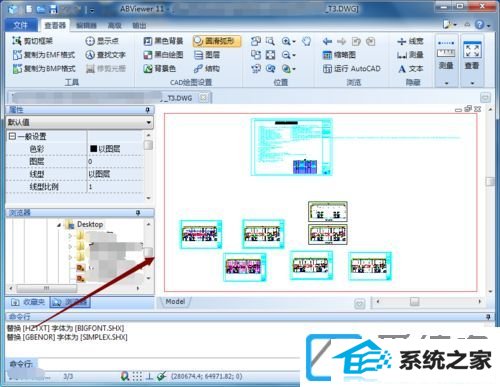This screenshot has height=387, width=500.
Task: Toggle the pin on the properties panel
Action: click(147, 110)
